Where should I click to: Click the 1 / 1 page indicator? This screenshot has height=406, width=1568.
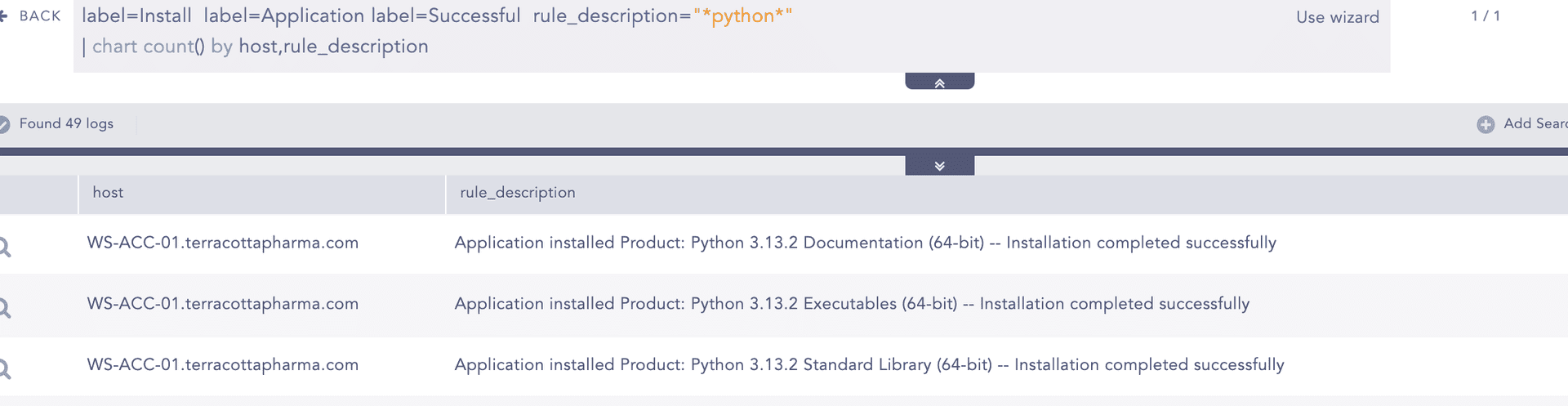coord(1485,16)
